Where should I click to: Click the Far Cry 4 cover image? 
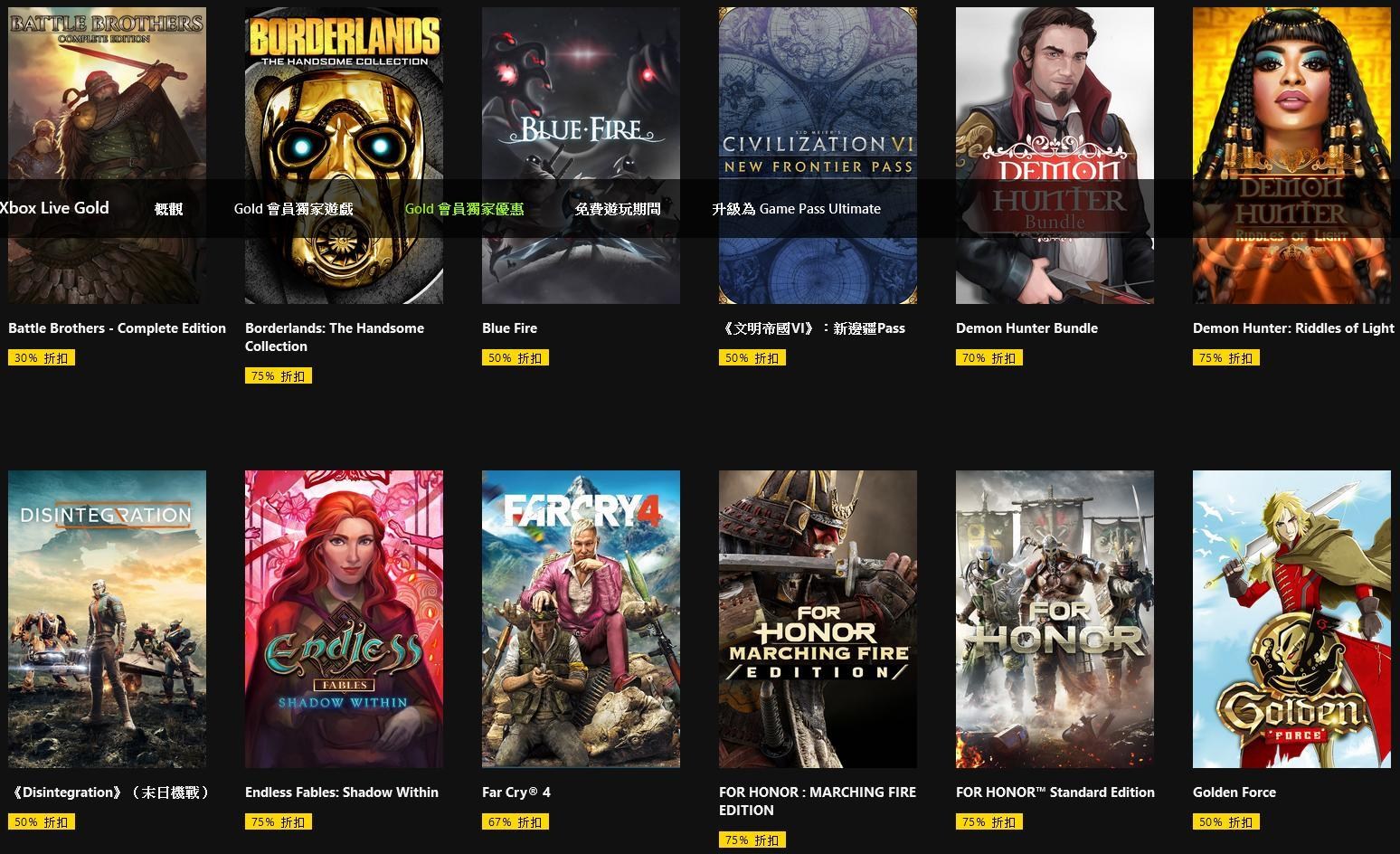(581, 619)
